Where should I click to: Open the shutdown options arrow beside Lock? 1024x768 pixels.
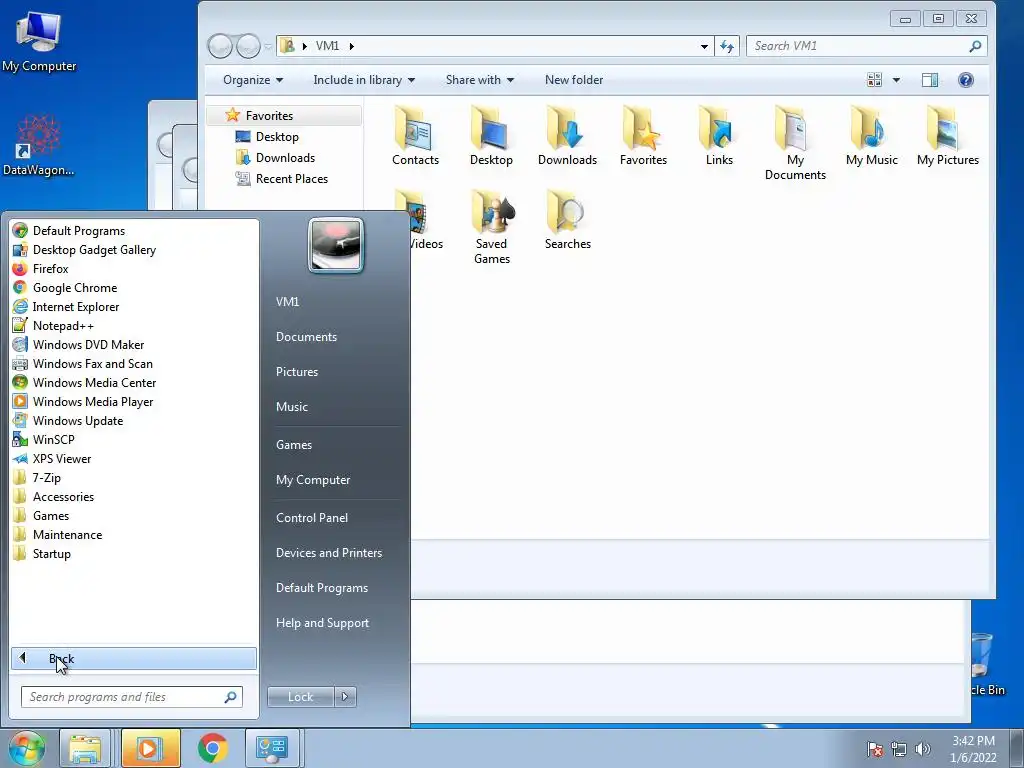pos(345,697)
